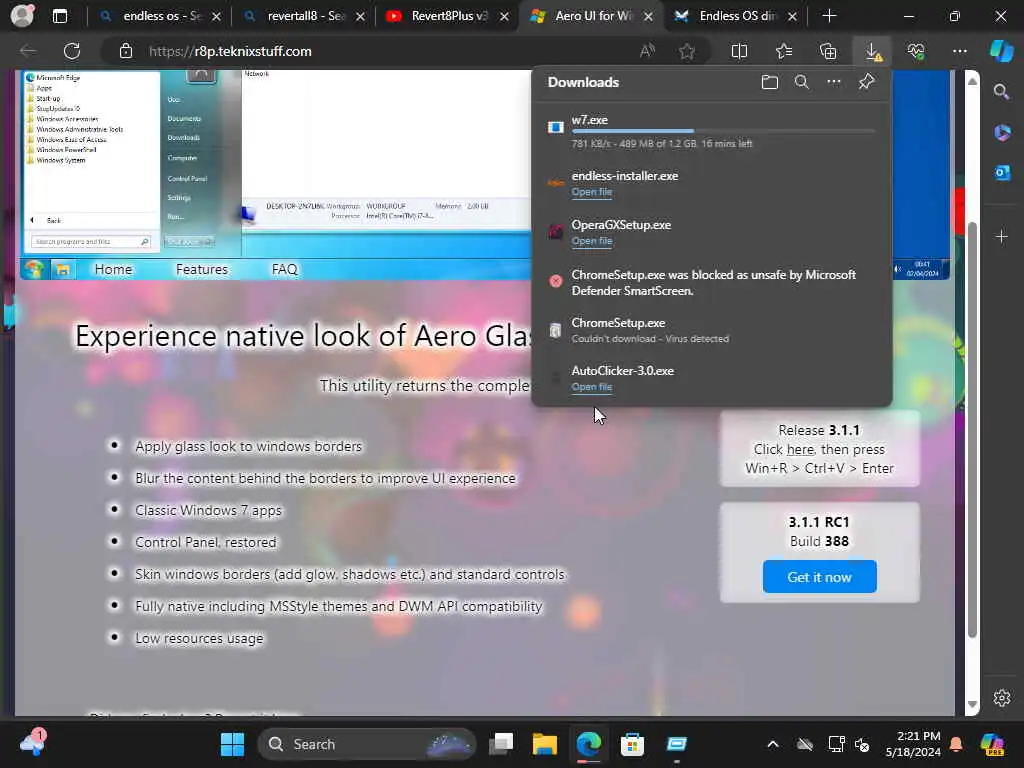Click Get it now button

[820, 577]
